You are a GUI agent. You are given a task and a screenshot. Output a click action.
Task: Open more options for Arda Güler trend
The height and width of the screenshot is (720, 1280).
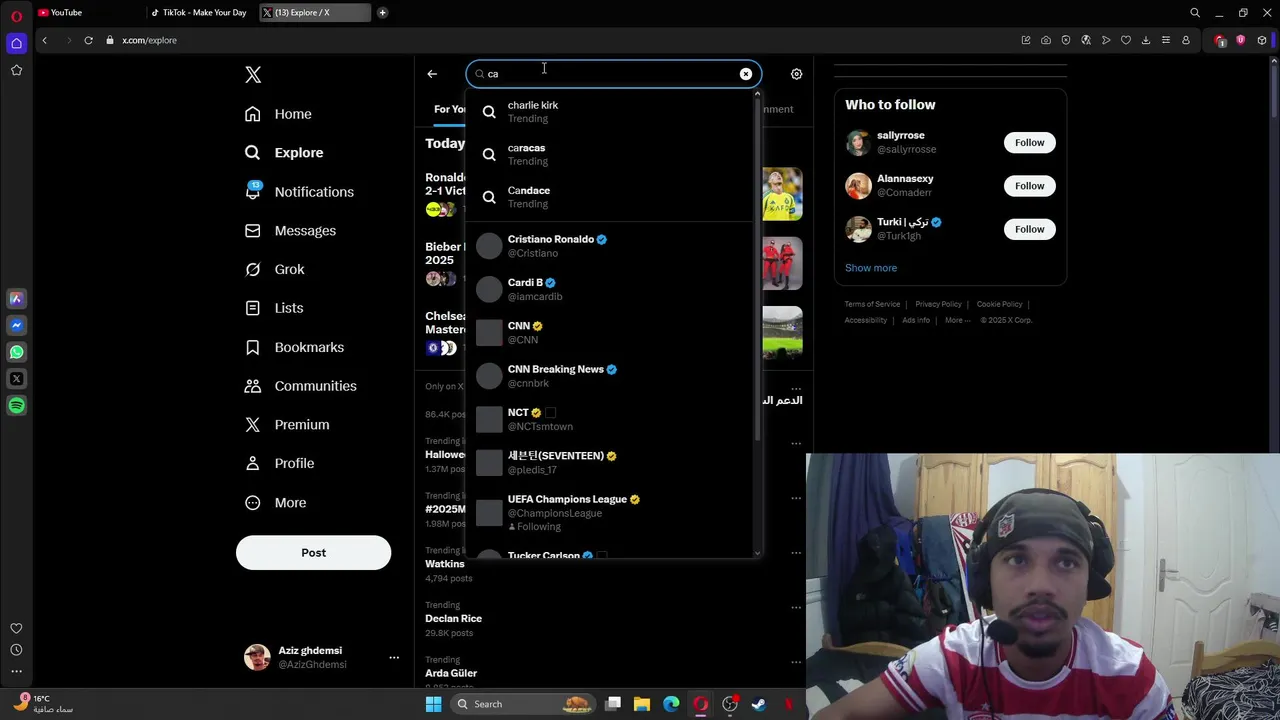pos(796,662)
